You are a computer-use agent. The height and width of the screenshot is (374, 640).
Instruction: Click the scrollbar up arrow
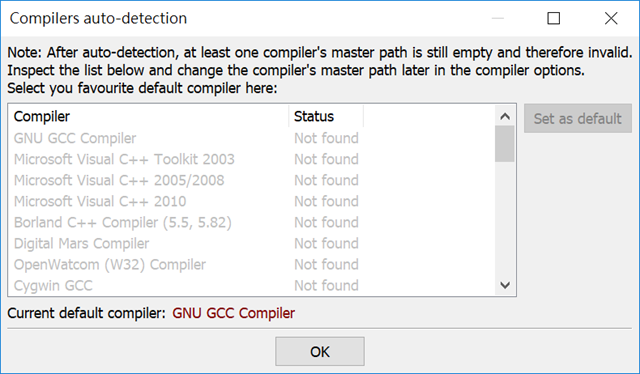[505, 116]
